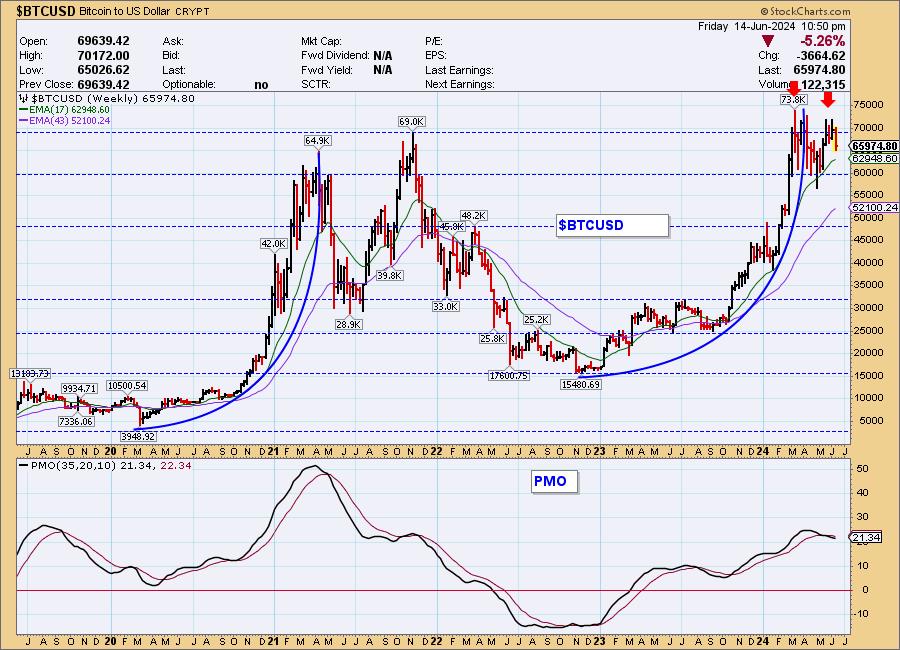900x650 pixels.
Task: Click the 9934.71 price label
Action: coord(79,389)
